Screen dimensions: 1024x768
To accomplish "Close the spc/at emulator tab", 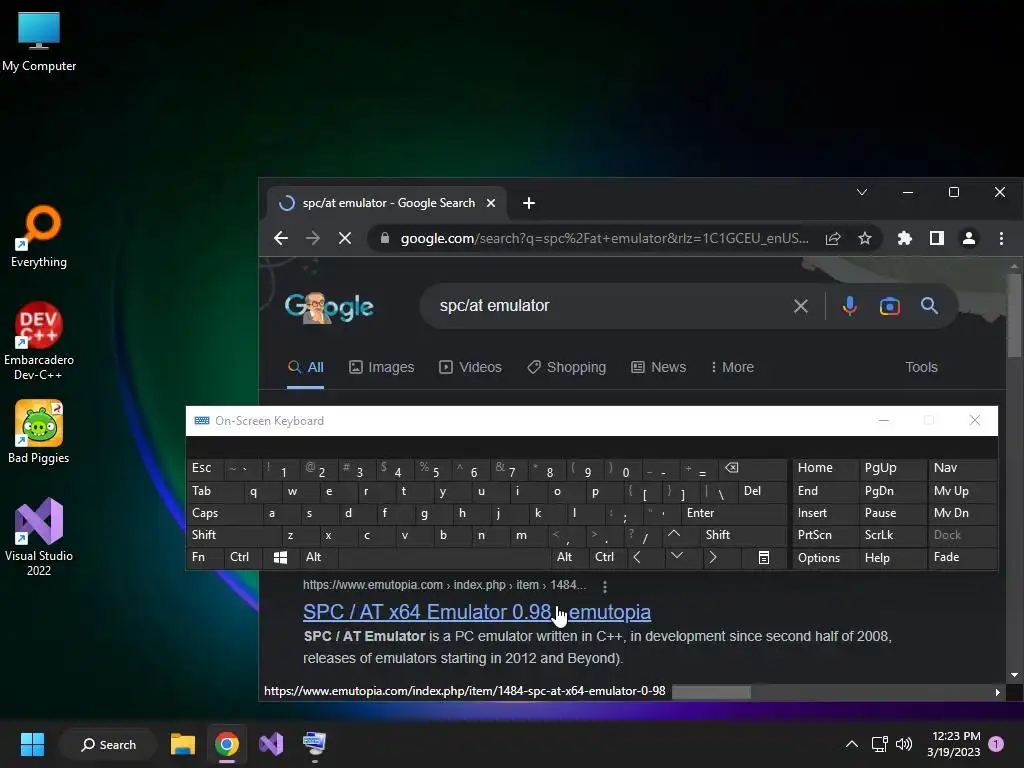I will click(x=491, y=203).
